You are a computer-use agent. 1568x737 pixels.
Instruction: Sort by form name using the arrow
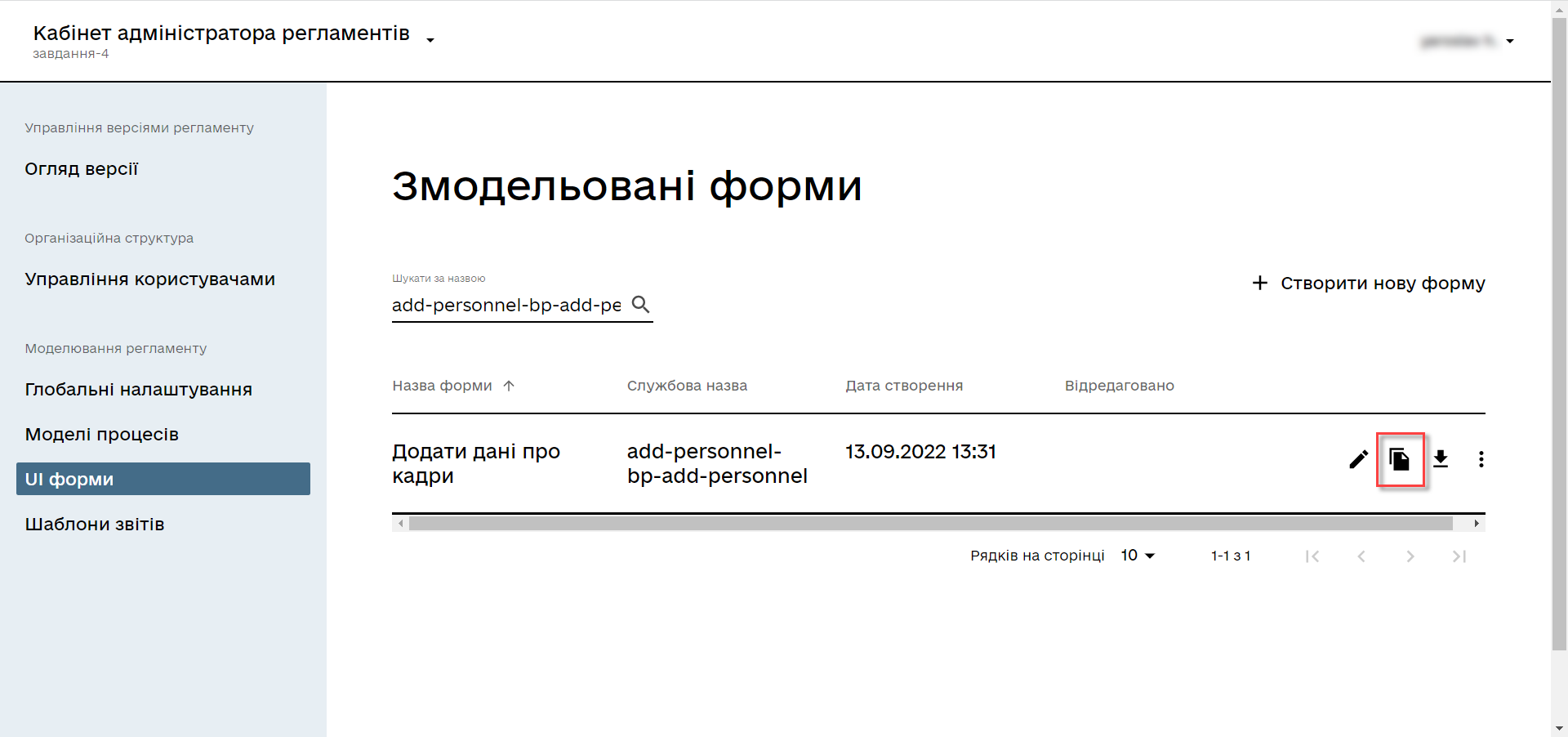(509, 386)
